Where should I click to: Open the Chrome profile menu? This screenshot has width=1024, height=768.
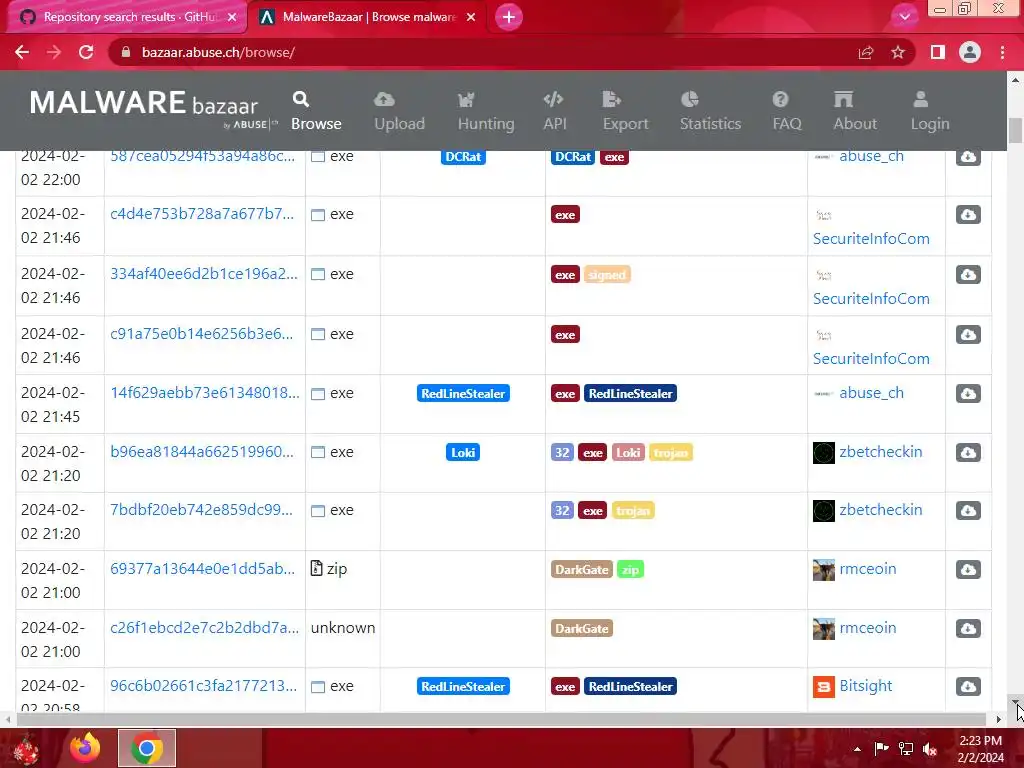(970, 52)
